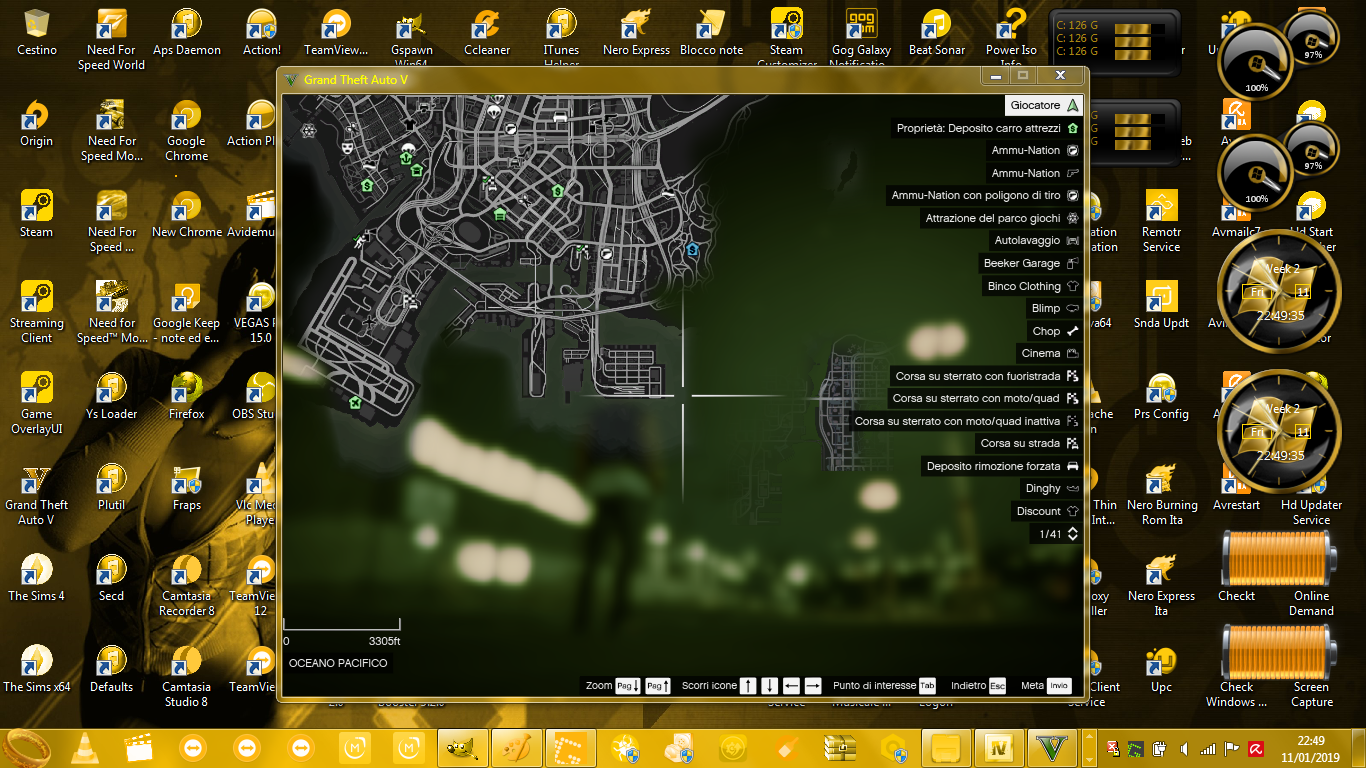Select Proprietà: Deposito carro attrezzi legend entry
The width and height of the screenshot is (1366, 768).
(x=987, y=128)
